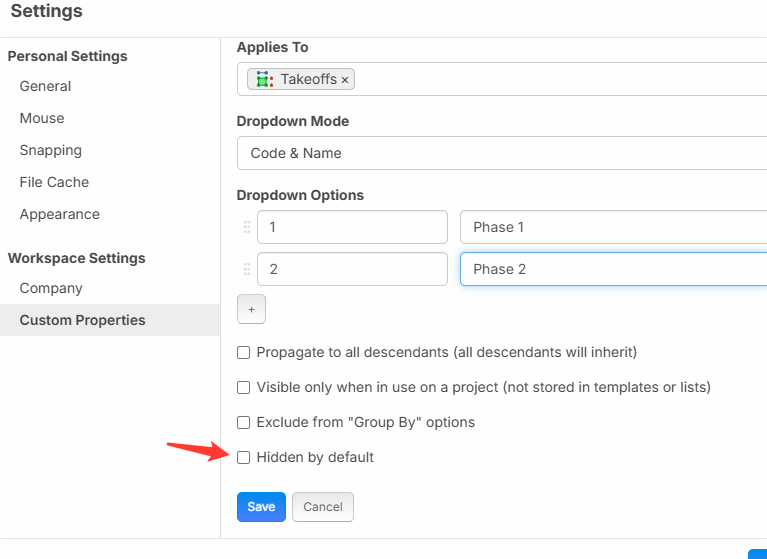Enable Propagate to all descendants checkbox

click(x=243, y=352)
